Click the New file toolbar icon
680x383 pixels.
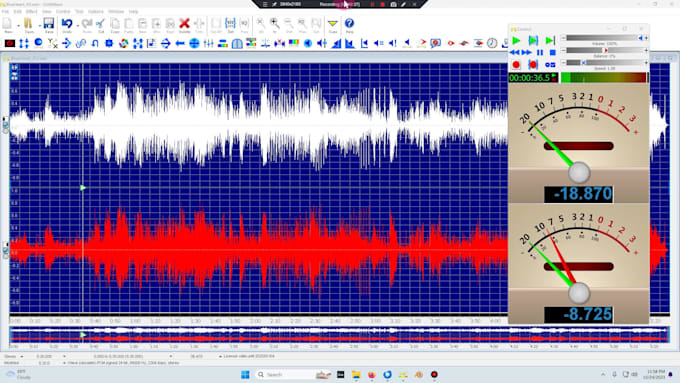8,24
